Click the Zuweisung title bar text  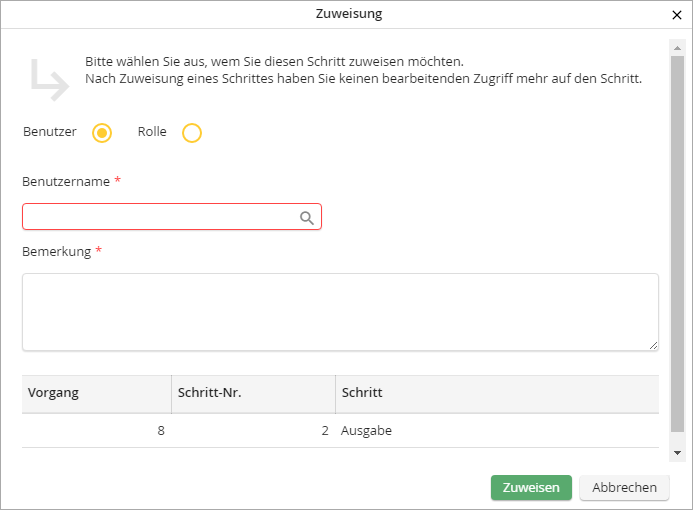346,14
